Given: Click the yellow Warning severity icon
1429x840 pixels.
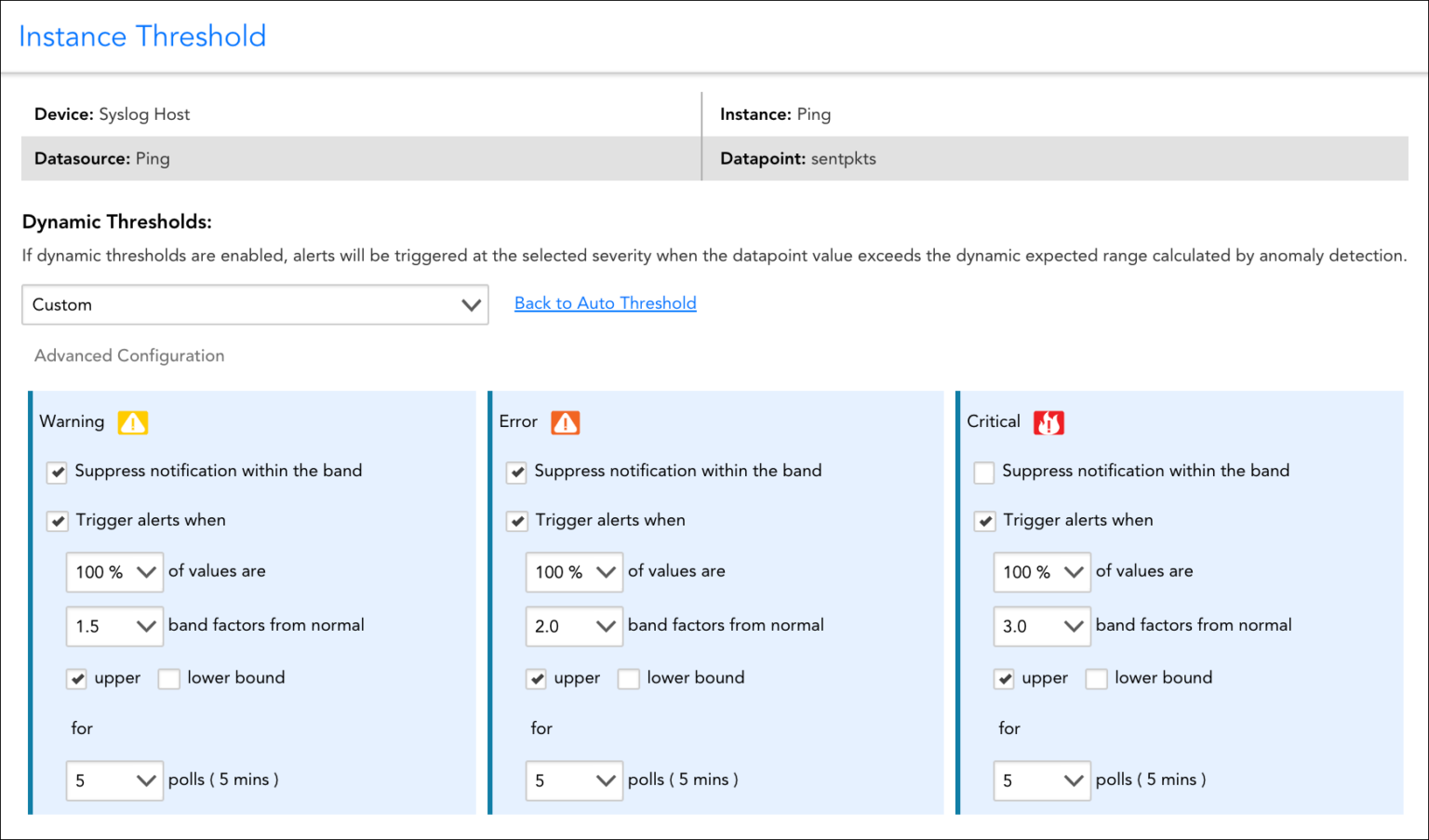Looking at the screenshot, I should pos(132,422).
